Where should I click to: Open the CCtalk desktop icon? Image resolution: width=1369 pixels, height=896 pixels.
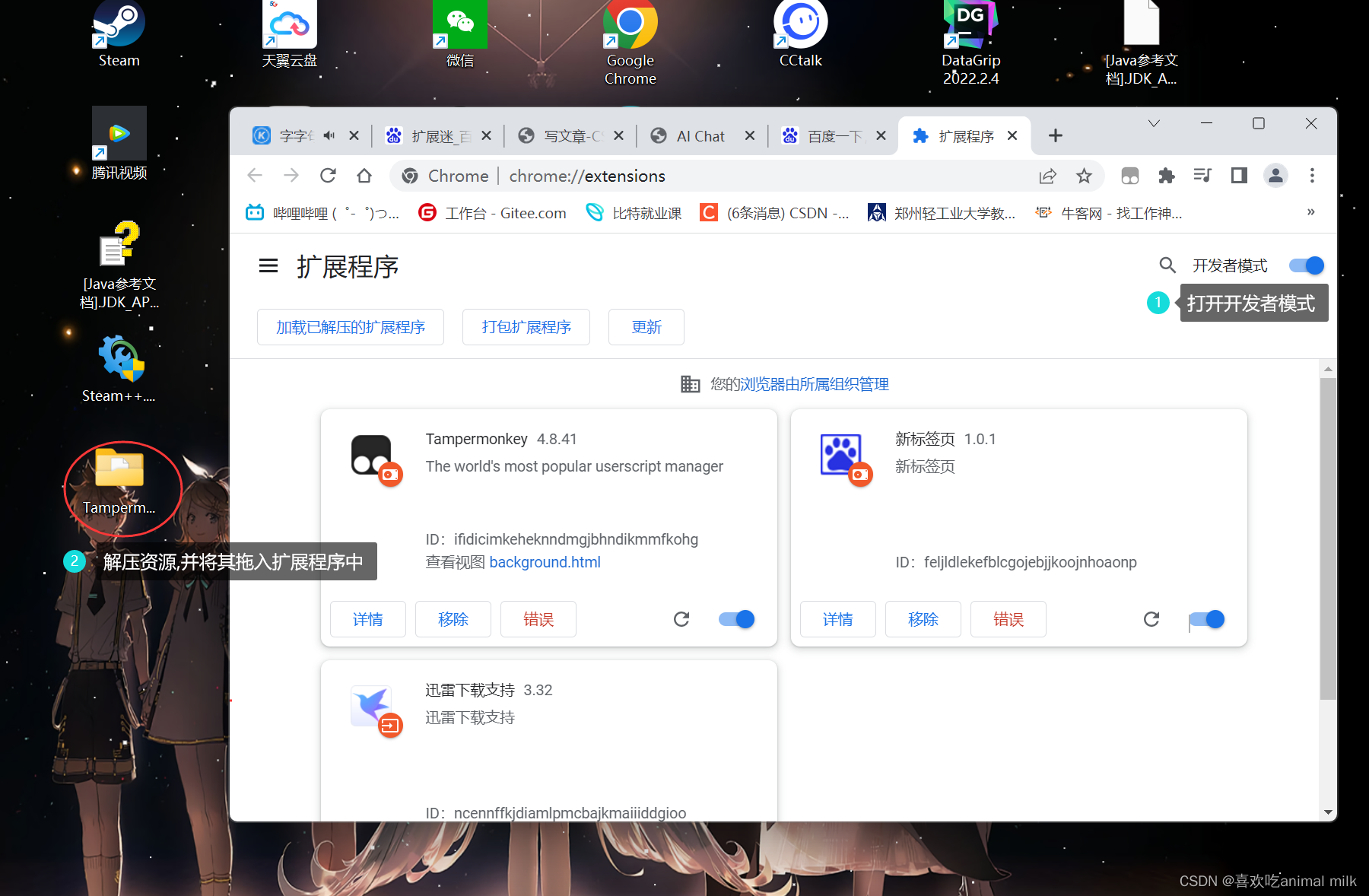(800, 34)
